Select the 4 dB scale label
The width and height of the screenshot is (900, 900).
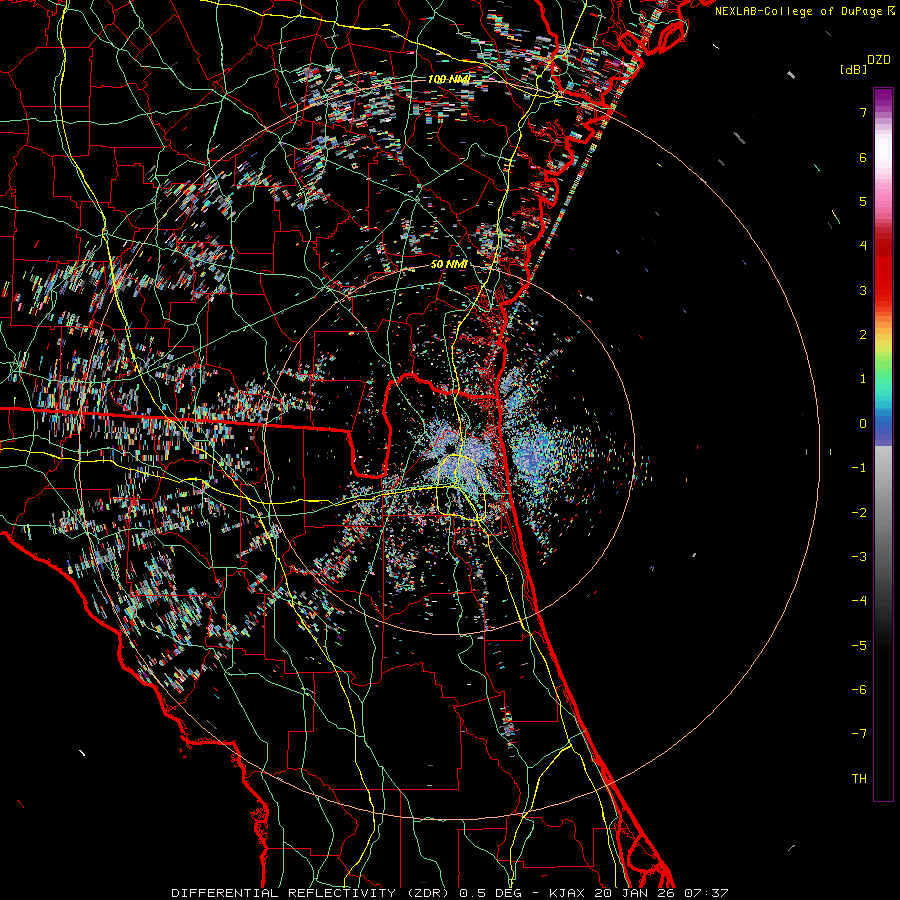coord(863,246)
